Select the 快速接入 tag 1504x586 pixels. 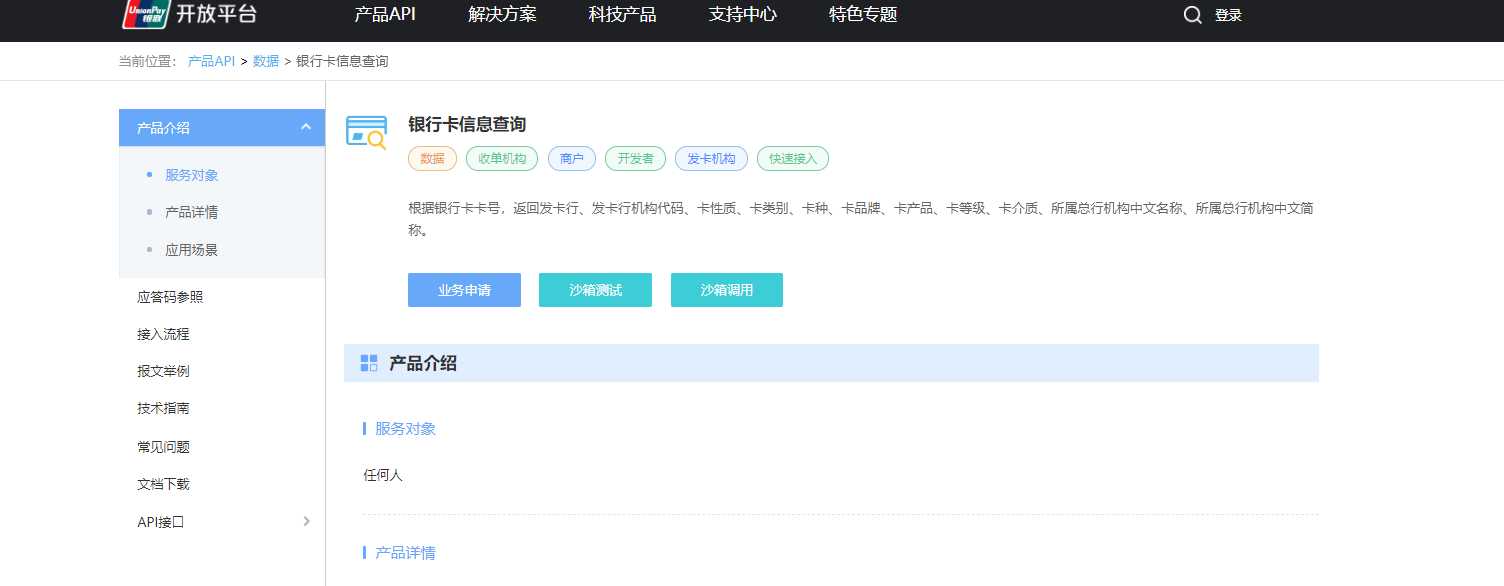792,158
